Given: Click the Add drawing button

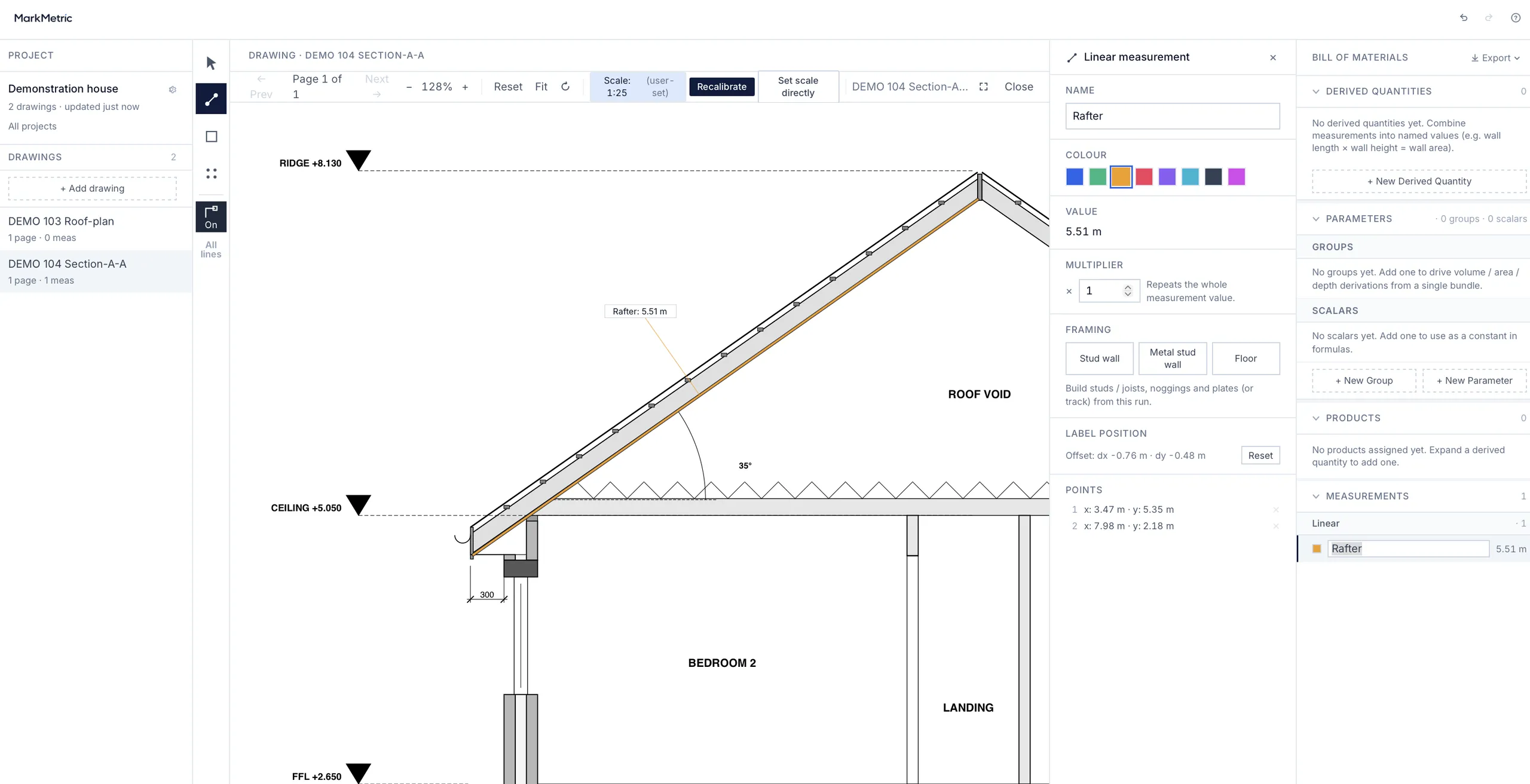Looking at the screenshot, I should [92, 188].
